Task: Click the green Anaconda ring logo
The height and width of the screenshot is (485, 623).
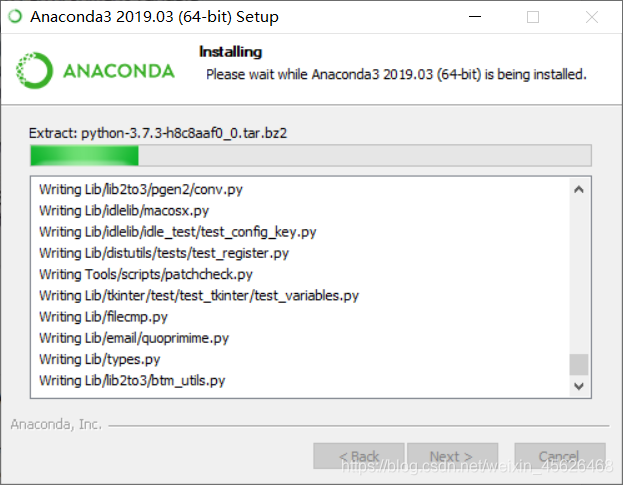Action: point(34,71)
